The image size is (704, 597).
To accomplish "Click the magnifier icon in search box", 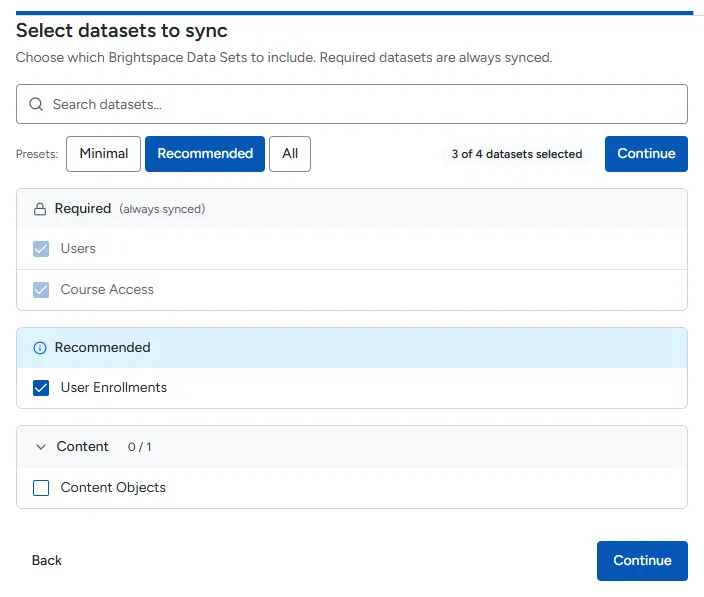I will pos(36,104).
